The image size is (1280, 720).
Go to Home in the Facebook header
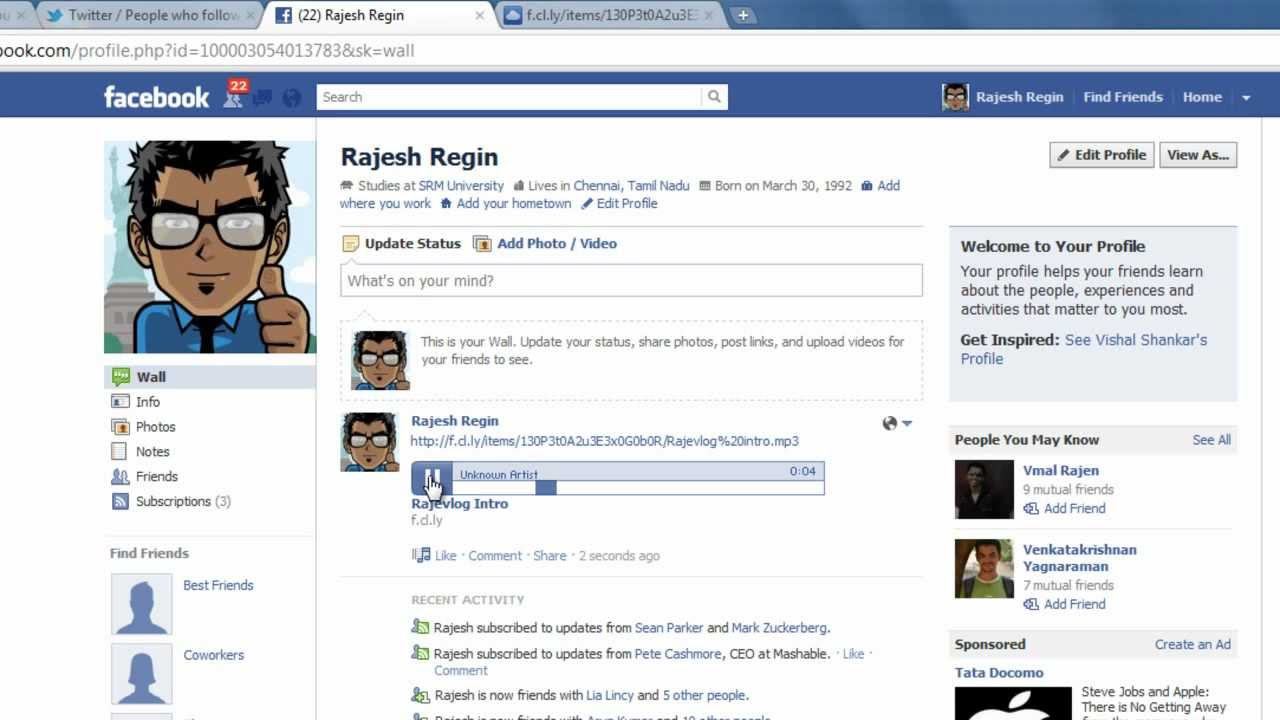tap(1202, 97)
